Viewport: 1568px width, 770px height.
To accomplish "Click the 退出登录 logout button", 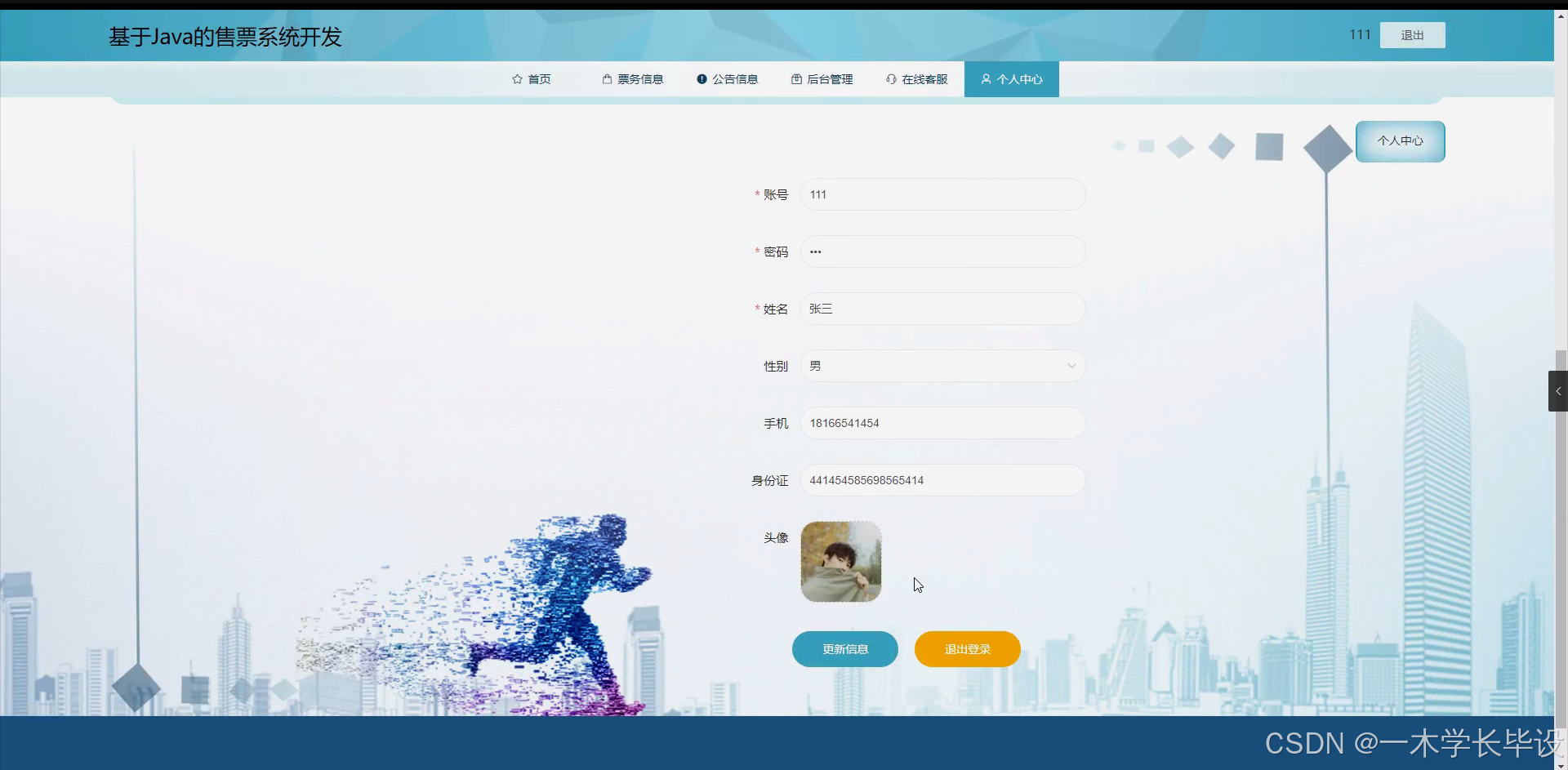I will [x=966, y=648].
